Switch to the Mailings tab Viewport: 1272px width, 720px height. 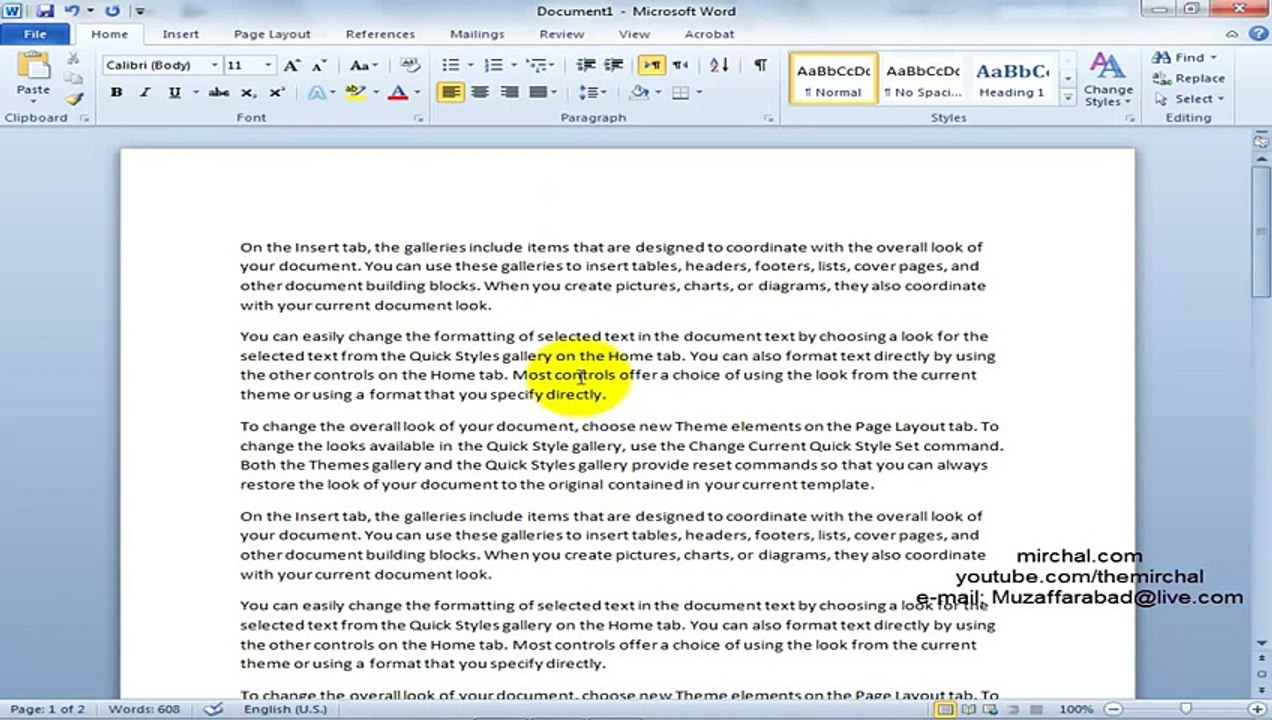point(477,34)
